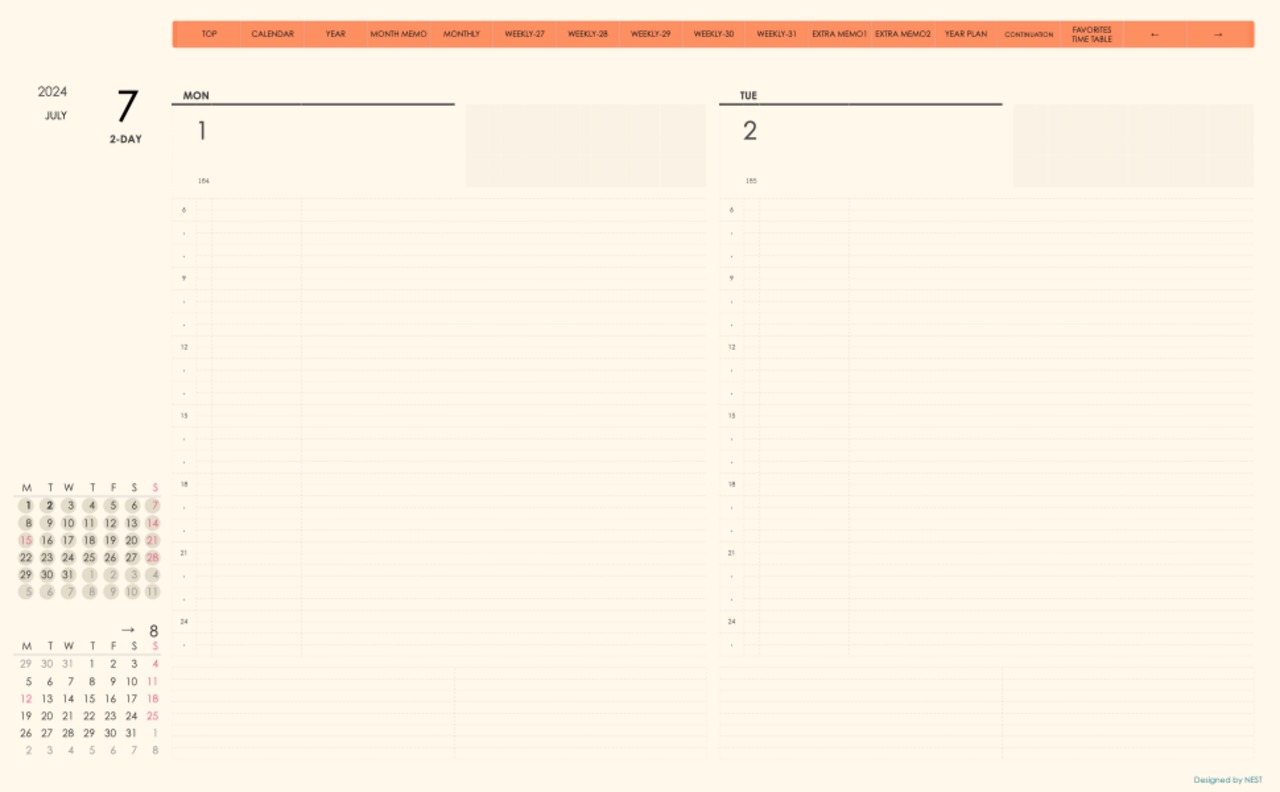Image resolution: width=1280 pixels, height=792 pixels.
Task: Click Tuesday's large date number 2
Action: (750, 130)
